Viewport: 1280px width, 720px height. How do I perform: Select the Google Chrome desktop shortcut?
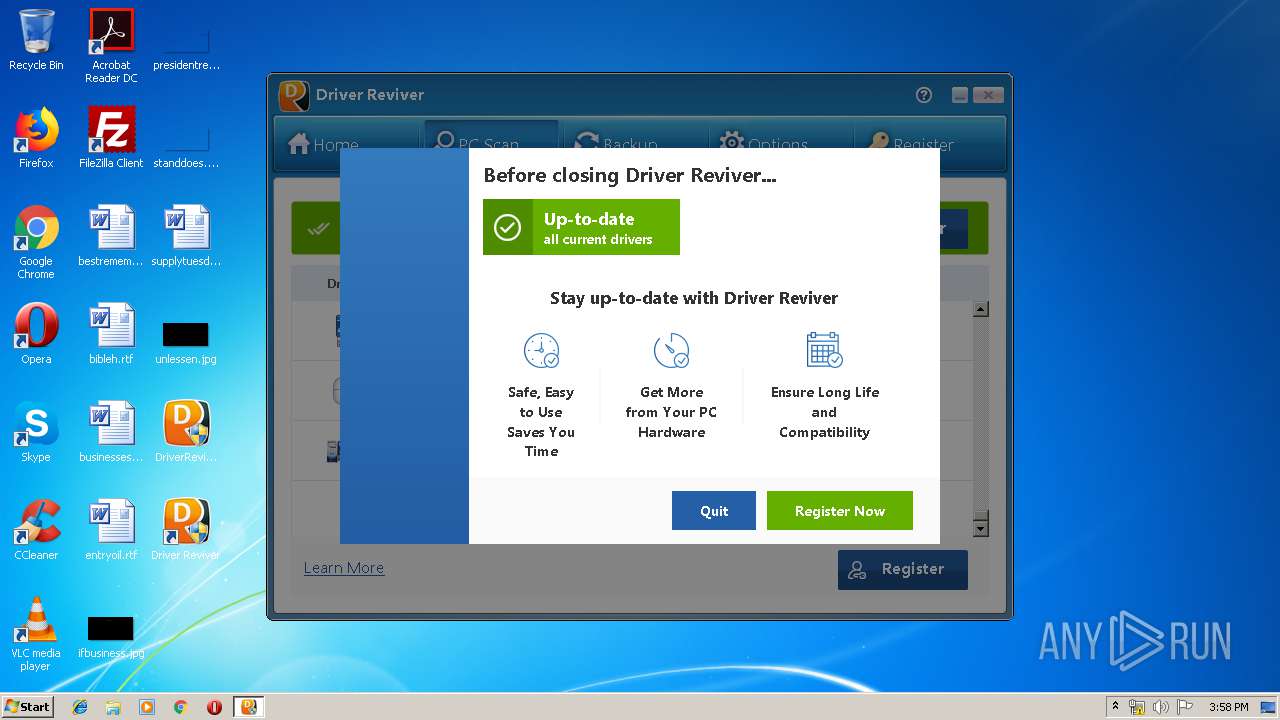(x=36, y=243)
